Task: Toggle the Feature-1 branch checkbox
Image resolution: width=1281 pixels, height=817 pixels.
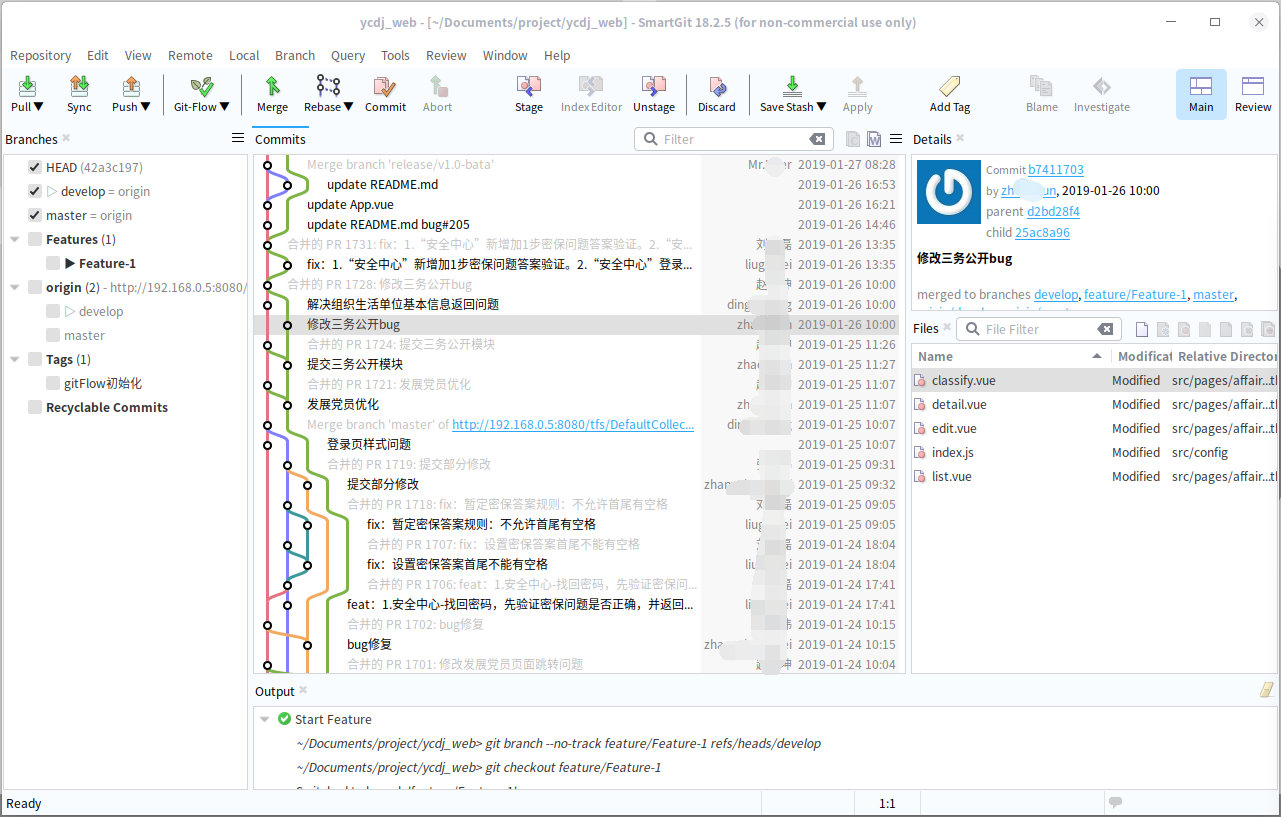Action: click(x=53, y=263)
